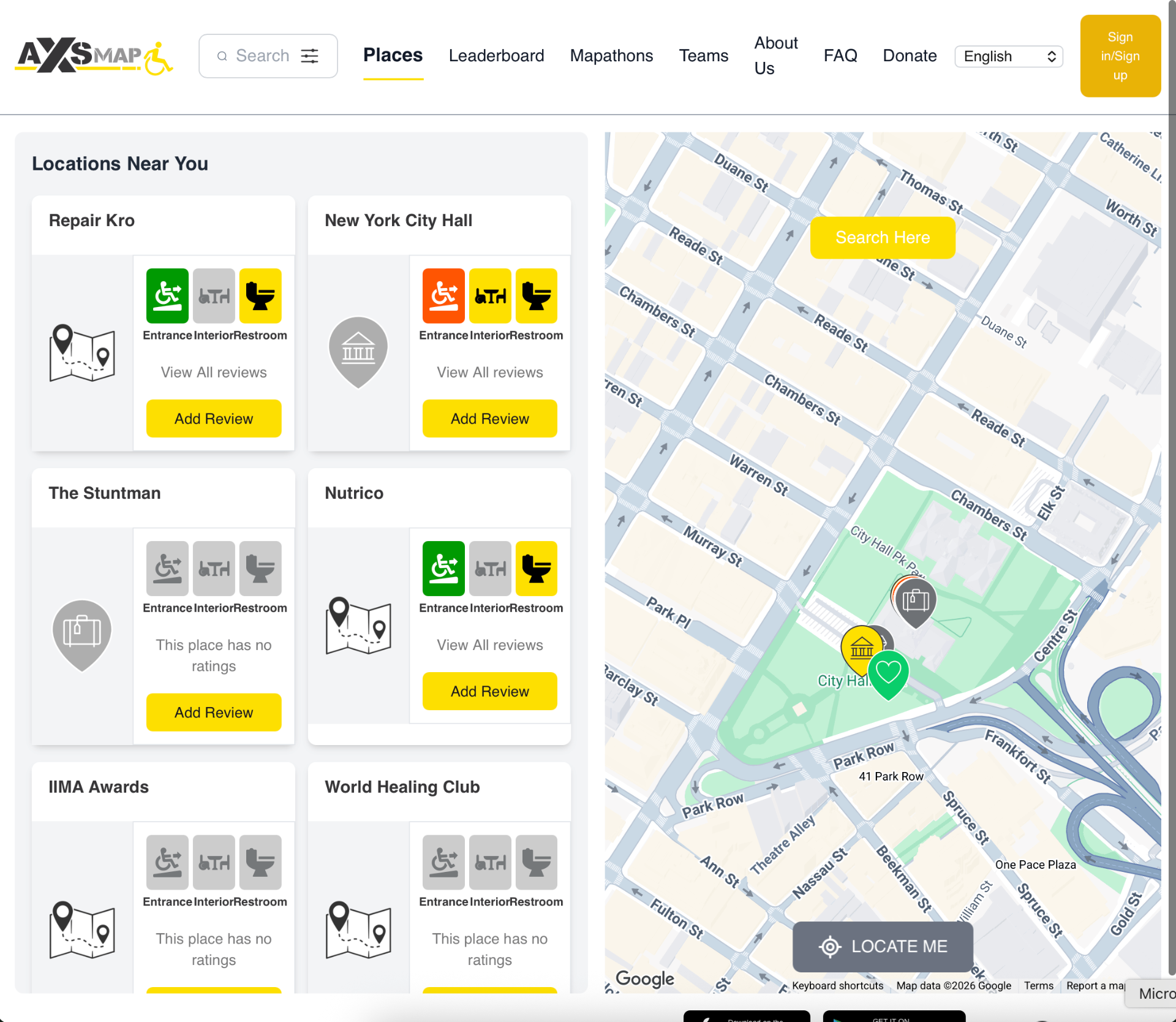Select IIMA Awards Restroom icon
1176x1022 pixels.
(260, 863)
